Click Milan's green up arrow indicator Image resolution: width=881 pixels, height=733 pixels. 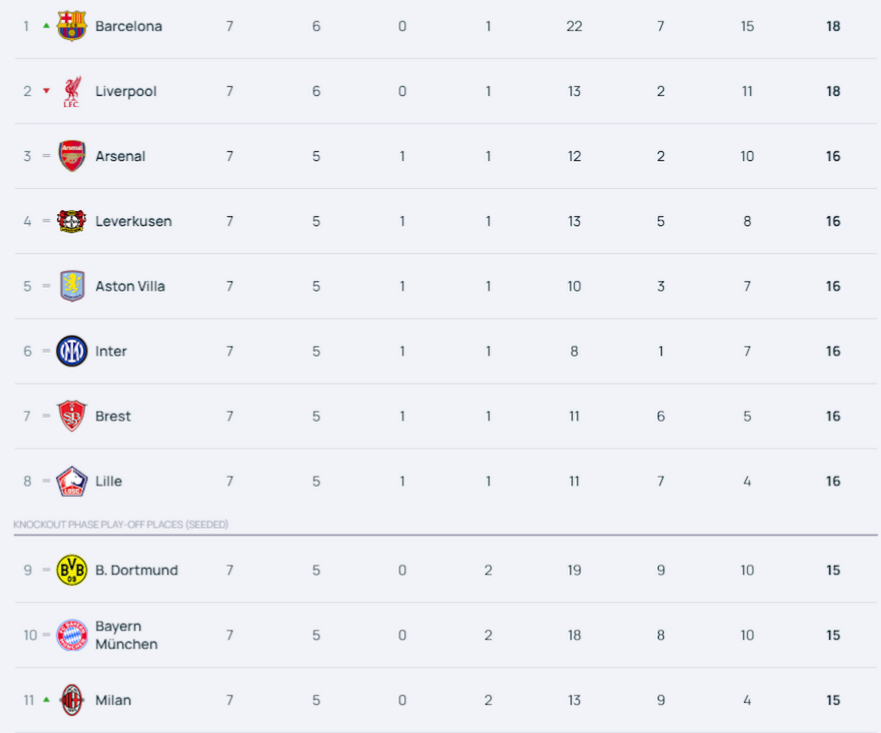[x=47, y=699]
